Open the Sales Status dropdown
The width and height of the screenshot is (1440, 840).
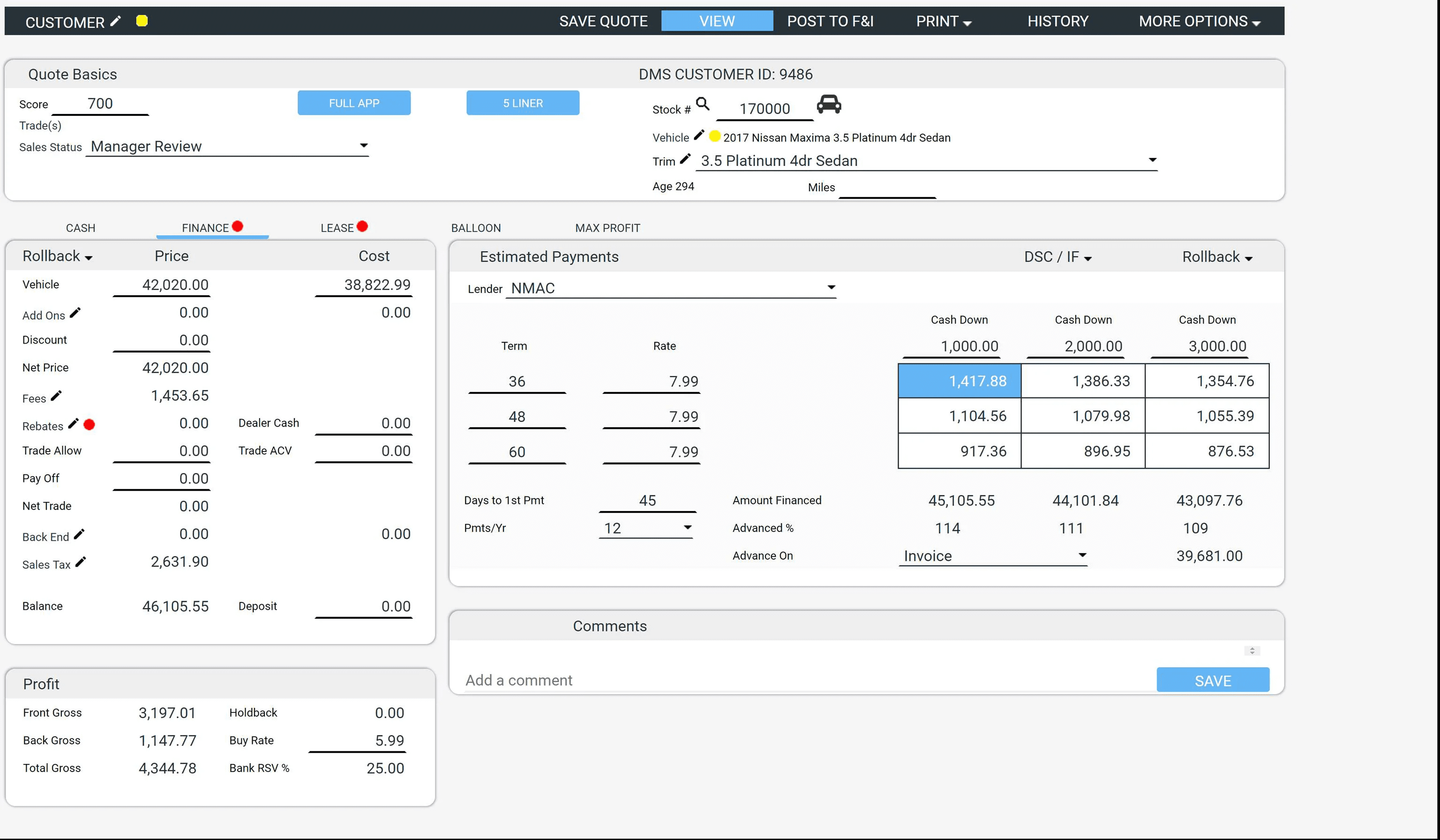[x=364, y=146]
